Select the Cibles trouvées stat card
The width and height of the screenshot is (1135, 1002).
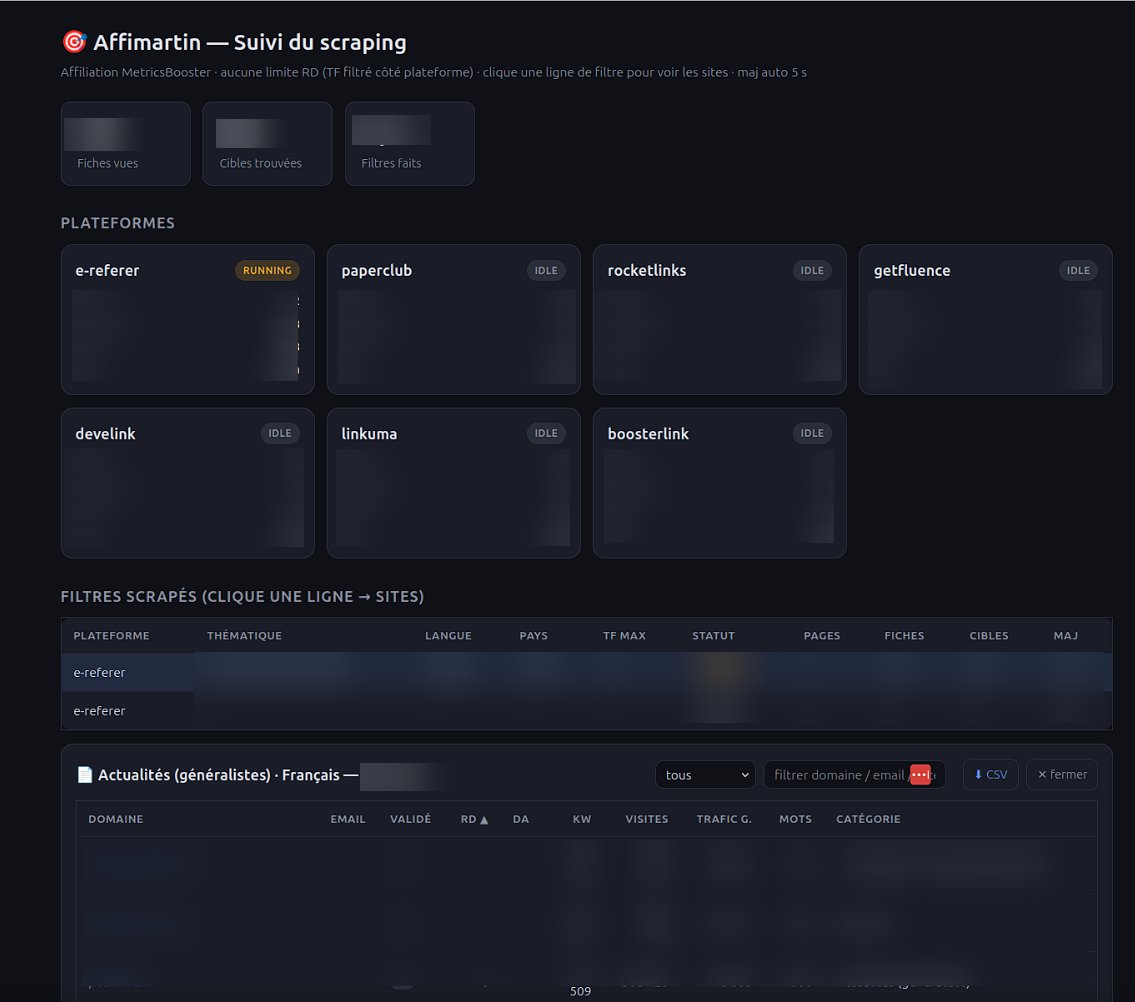[267, 143]
